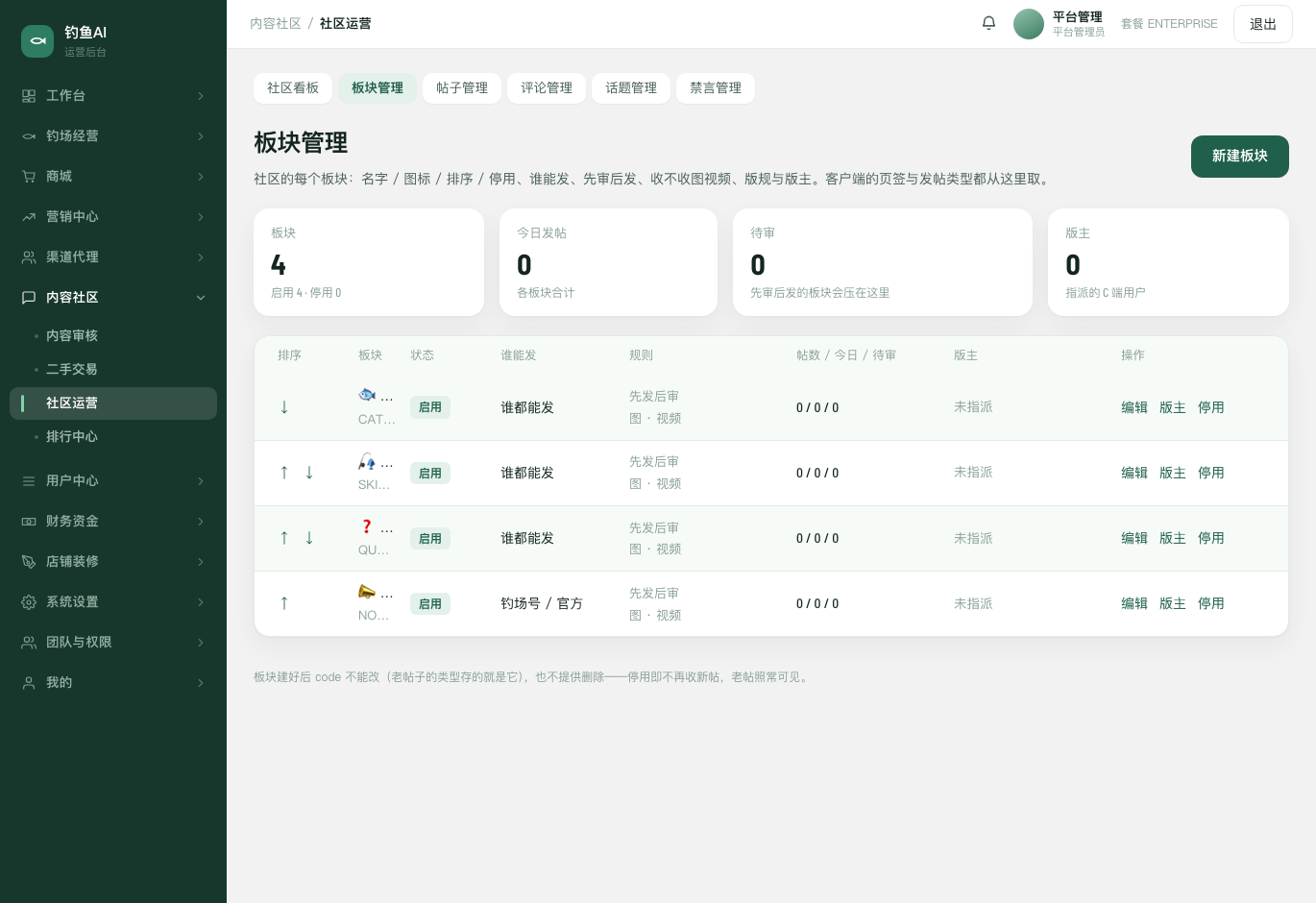
Task: Click 编辑 in the NO board row
Action: (1134, 603)
